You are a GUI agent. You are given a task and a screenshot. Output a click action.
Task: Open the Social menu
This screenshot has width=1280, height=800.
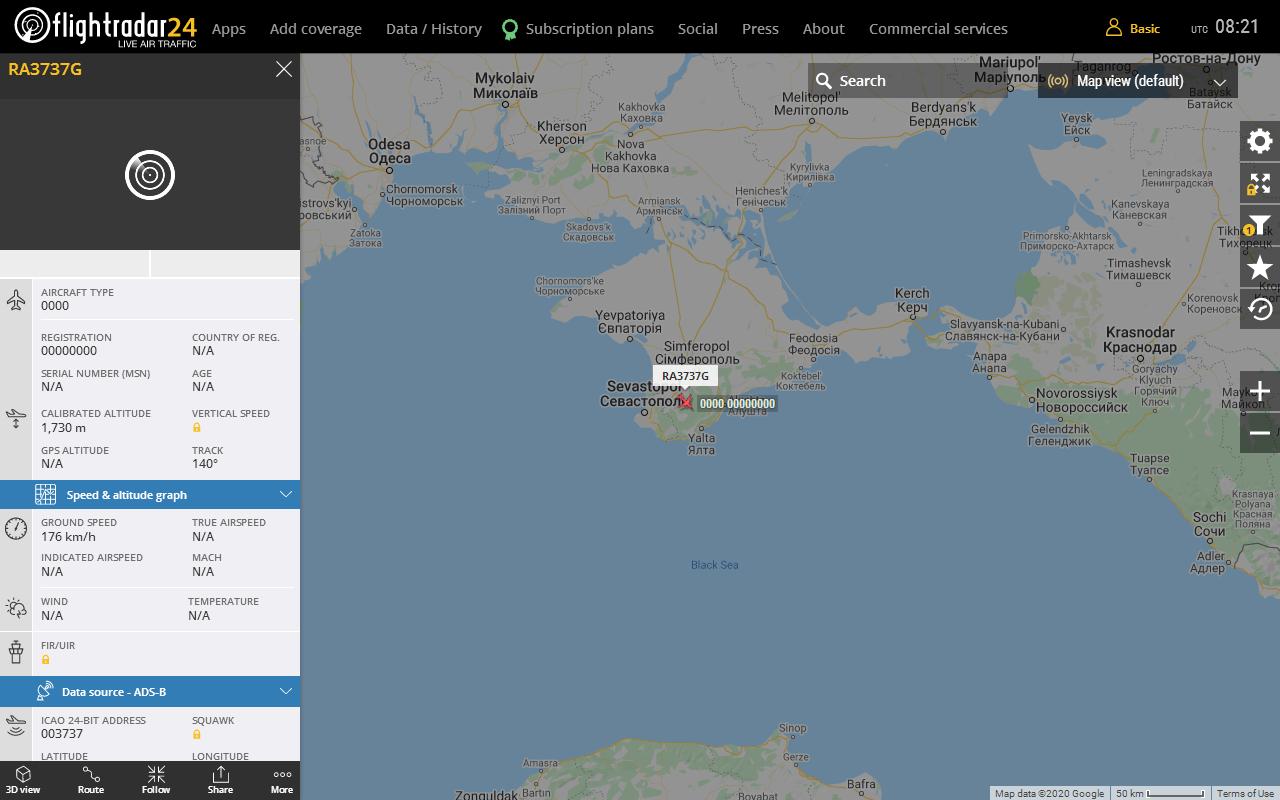point(698,28)
